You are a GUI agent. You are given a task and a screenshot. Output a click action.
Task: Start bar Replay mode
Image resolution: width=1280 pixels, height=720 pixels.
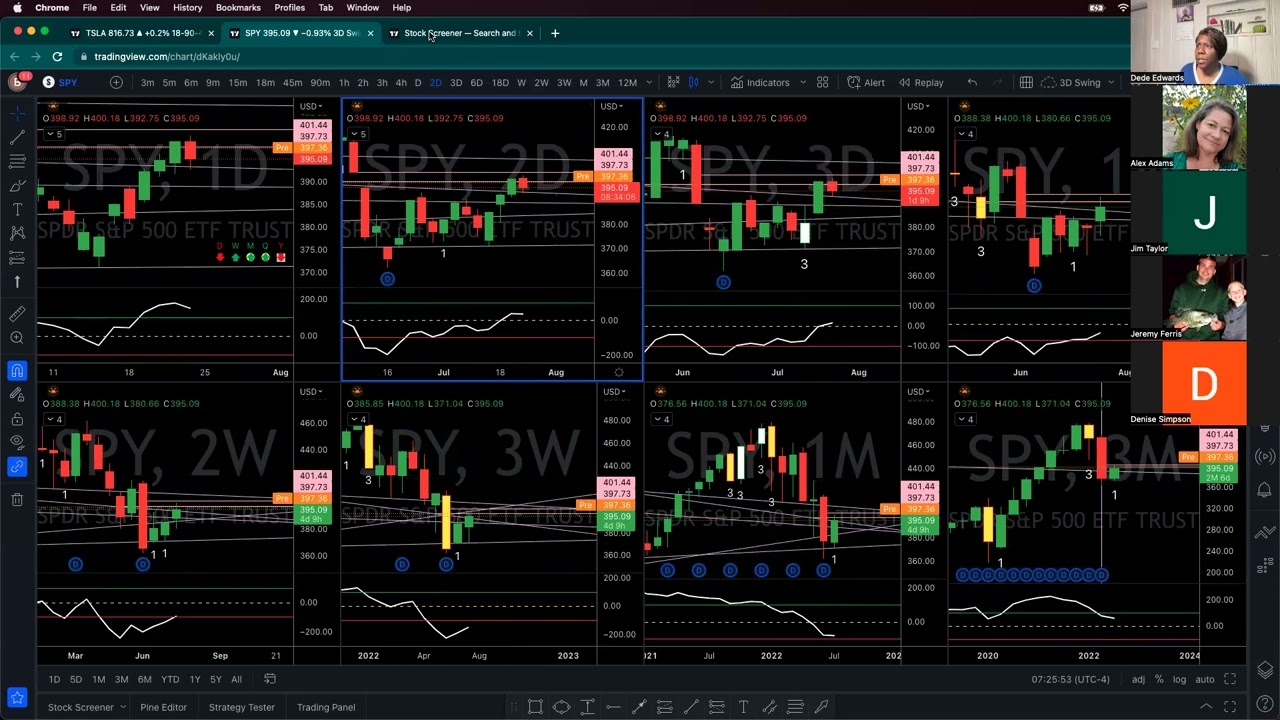point(921,82)
